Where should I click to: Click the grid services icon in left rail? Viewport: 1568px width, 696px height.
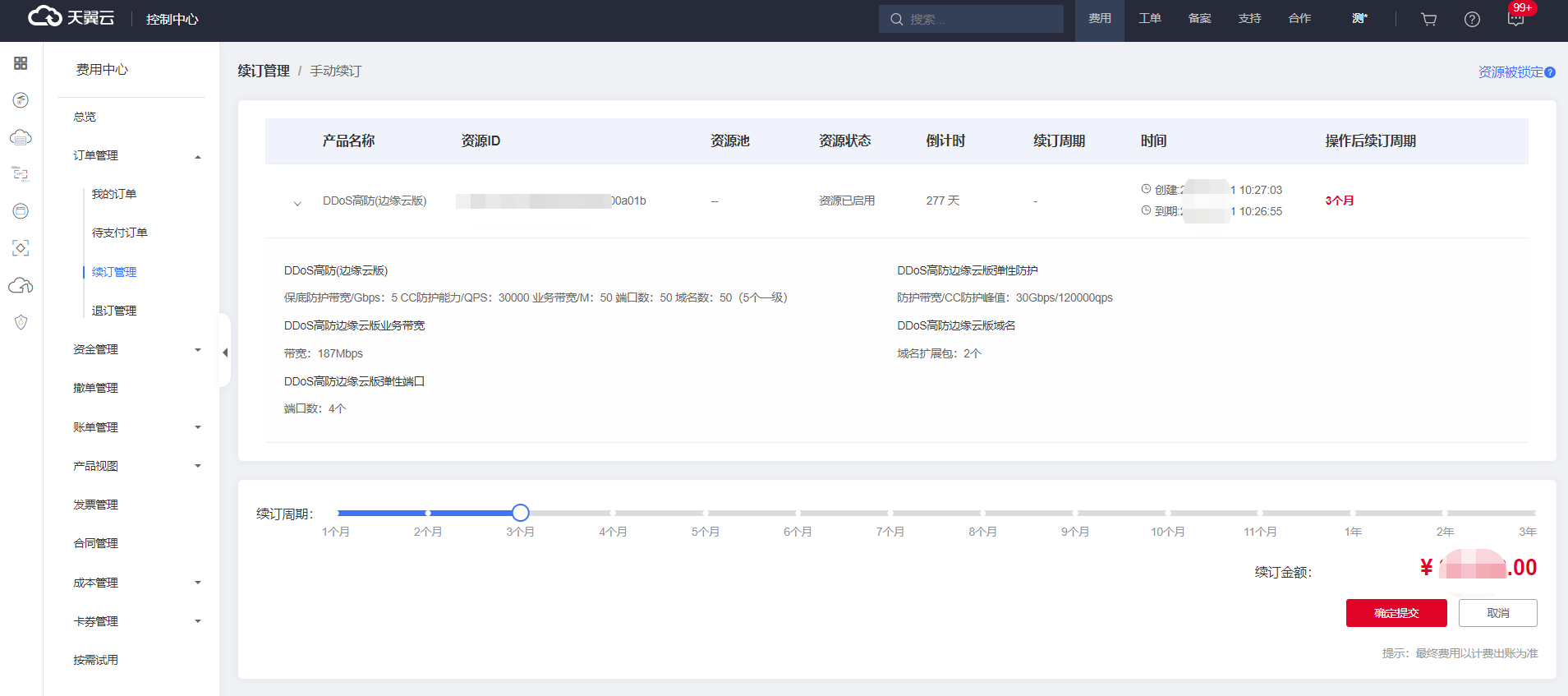pos(21,63)
